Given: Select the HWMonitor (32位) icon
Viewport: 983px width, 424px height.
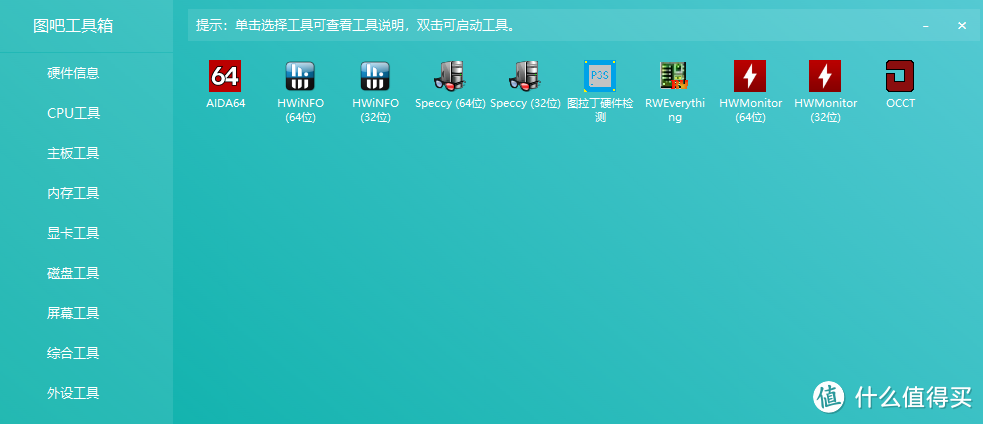Looking at the screenshot, I should pyautogui.click(x=825, y=76).
